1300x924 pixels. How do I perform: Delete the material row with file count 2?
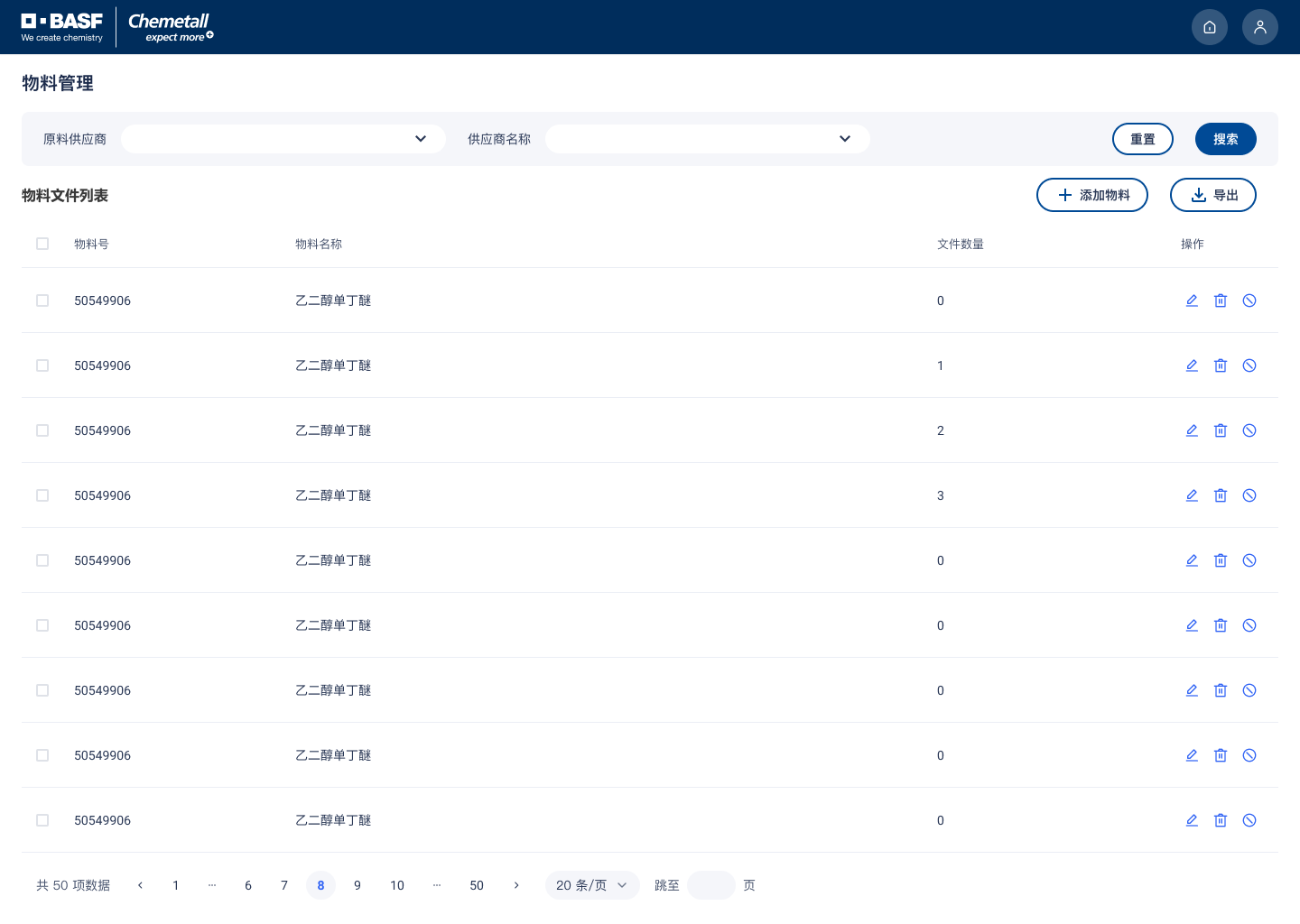coord(1221,430)
